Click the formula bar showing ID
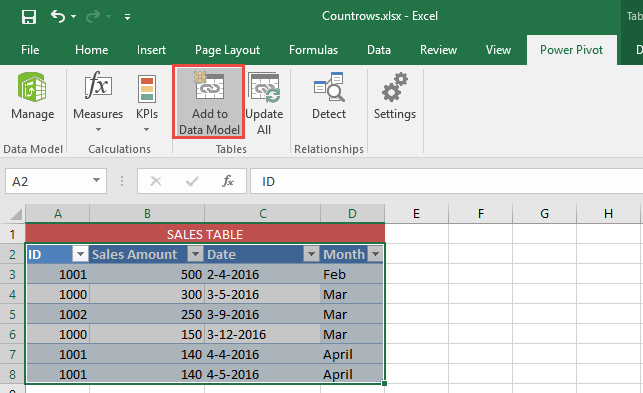Viewport: 643px width, 393px height. click(x=446, y=181)
